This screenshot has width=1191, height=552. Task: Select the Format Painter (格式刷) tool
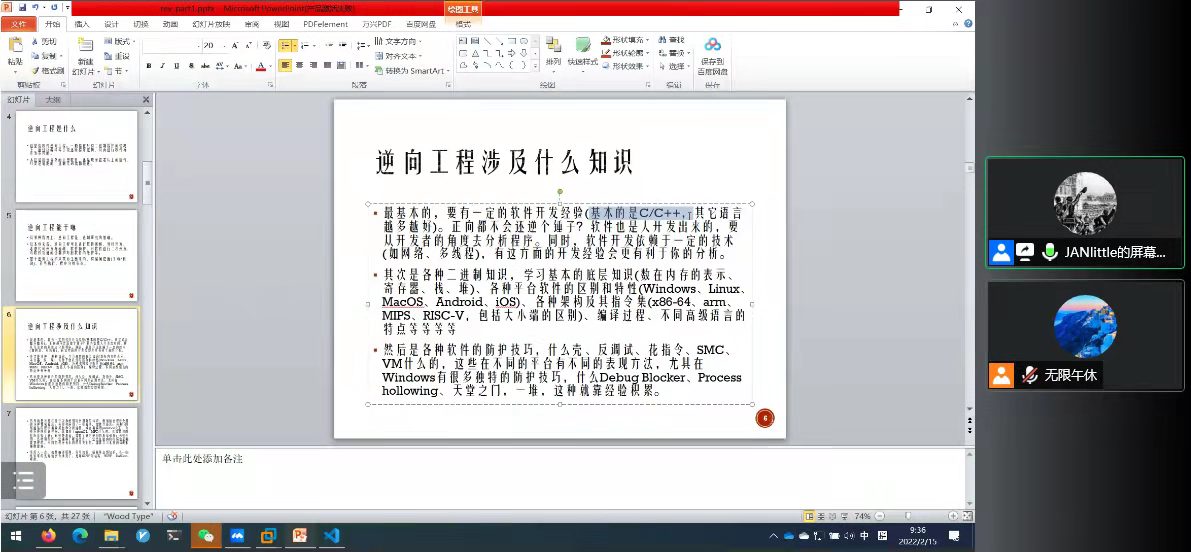[46, 71]
